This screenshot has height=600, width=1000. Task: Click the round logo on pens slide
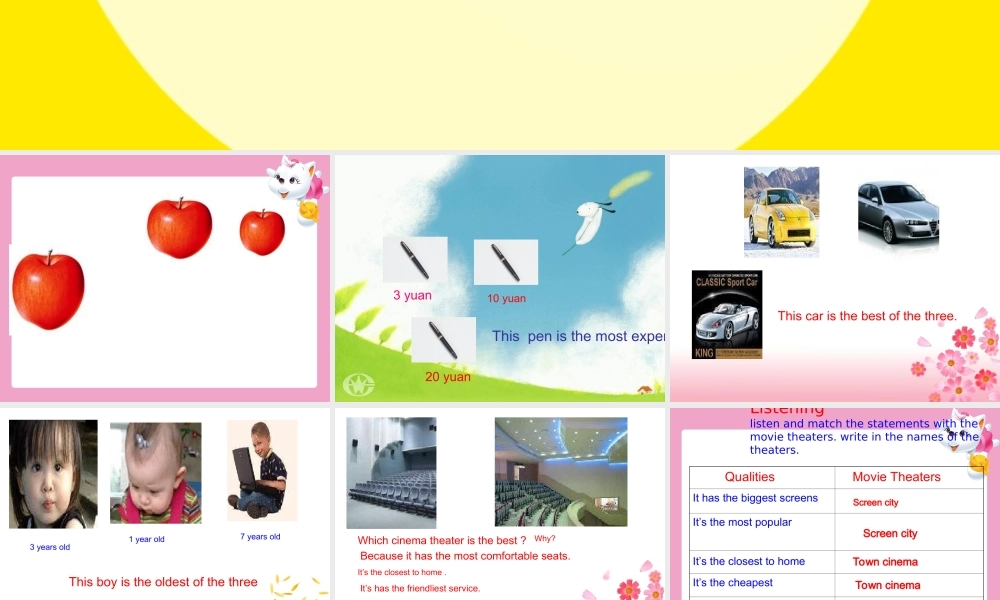tap(358, 384)
